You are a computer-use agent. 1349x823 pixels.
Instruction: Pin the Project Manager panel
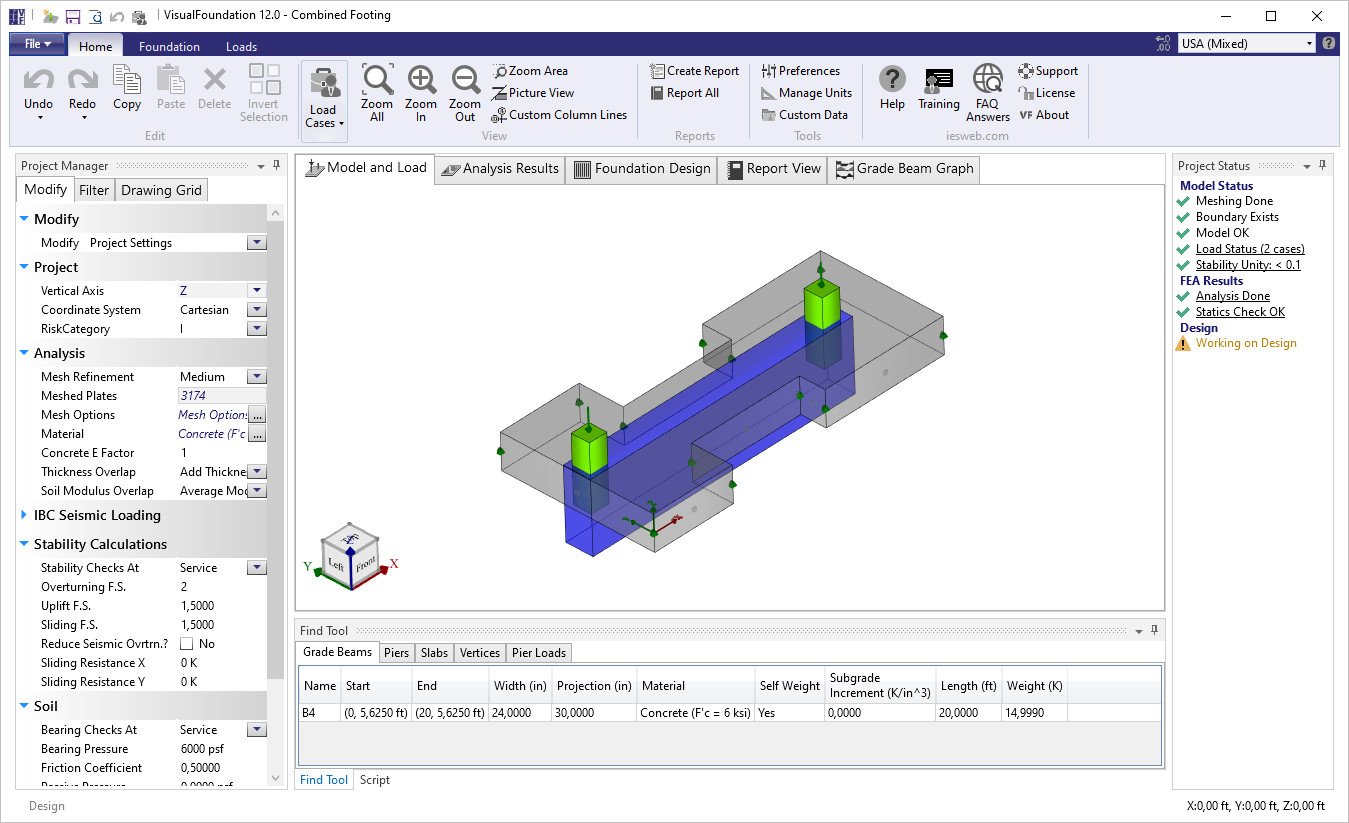(276, 166)
